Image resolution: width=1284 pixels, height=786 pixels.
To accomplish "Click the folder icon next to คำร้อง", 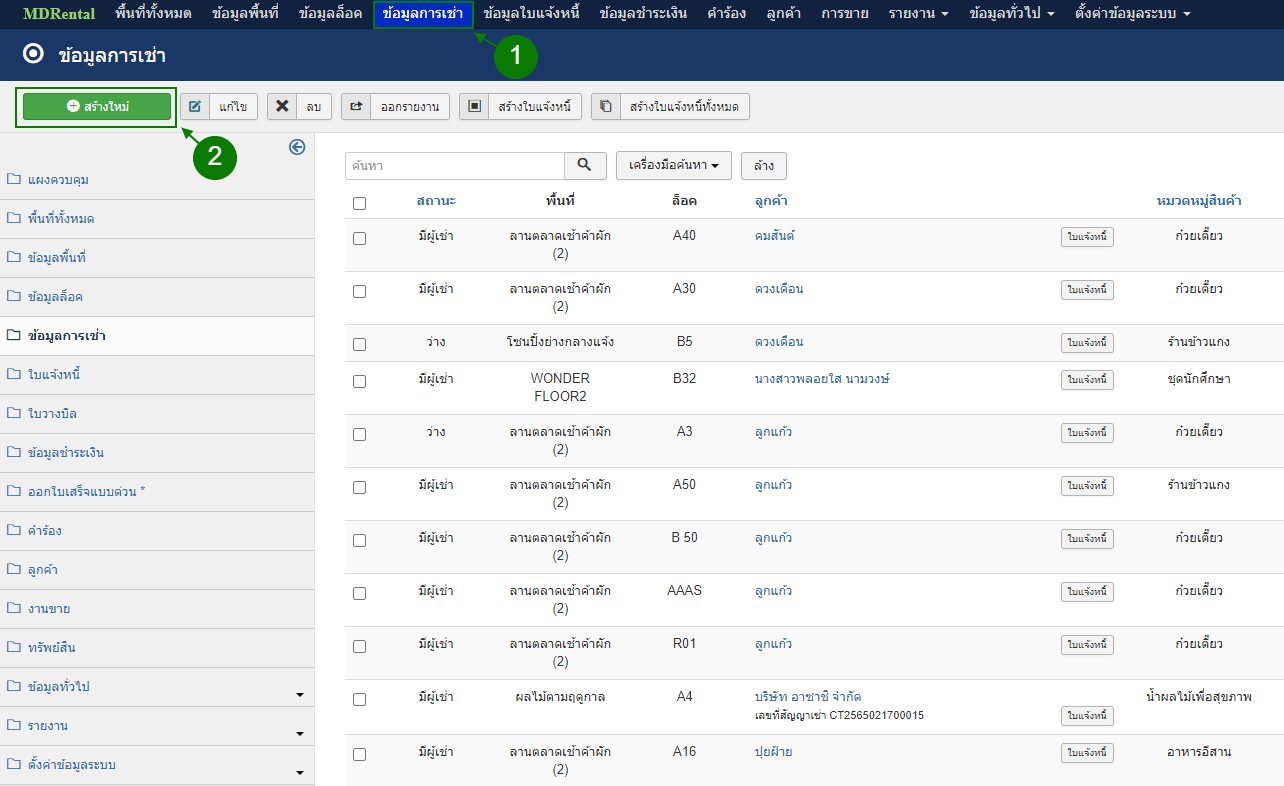I will click(x=14, y=531).
